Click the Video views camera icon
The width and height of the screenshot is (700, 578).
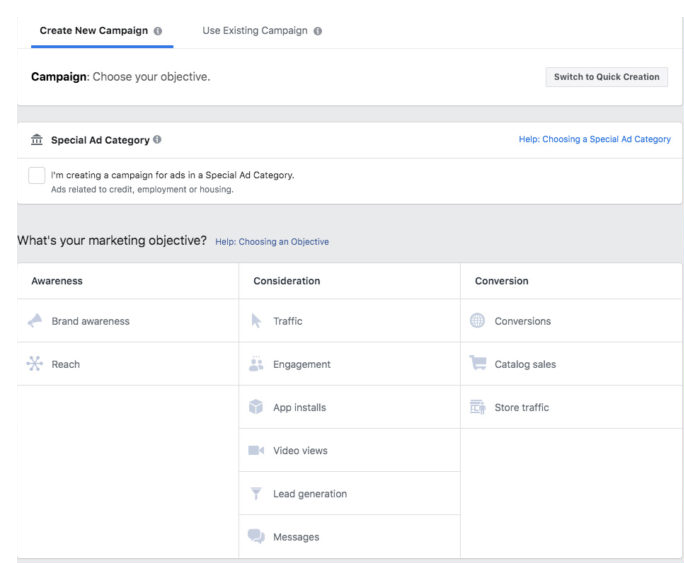[256, 450]
